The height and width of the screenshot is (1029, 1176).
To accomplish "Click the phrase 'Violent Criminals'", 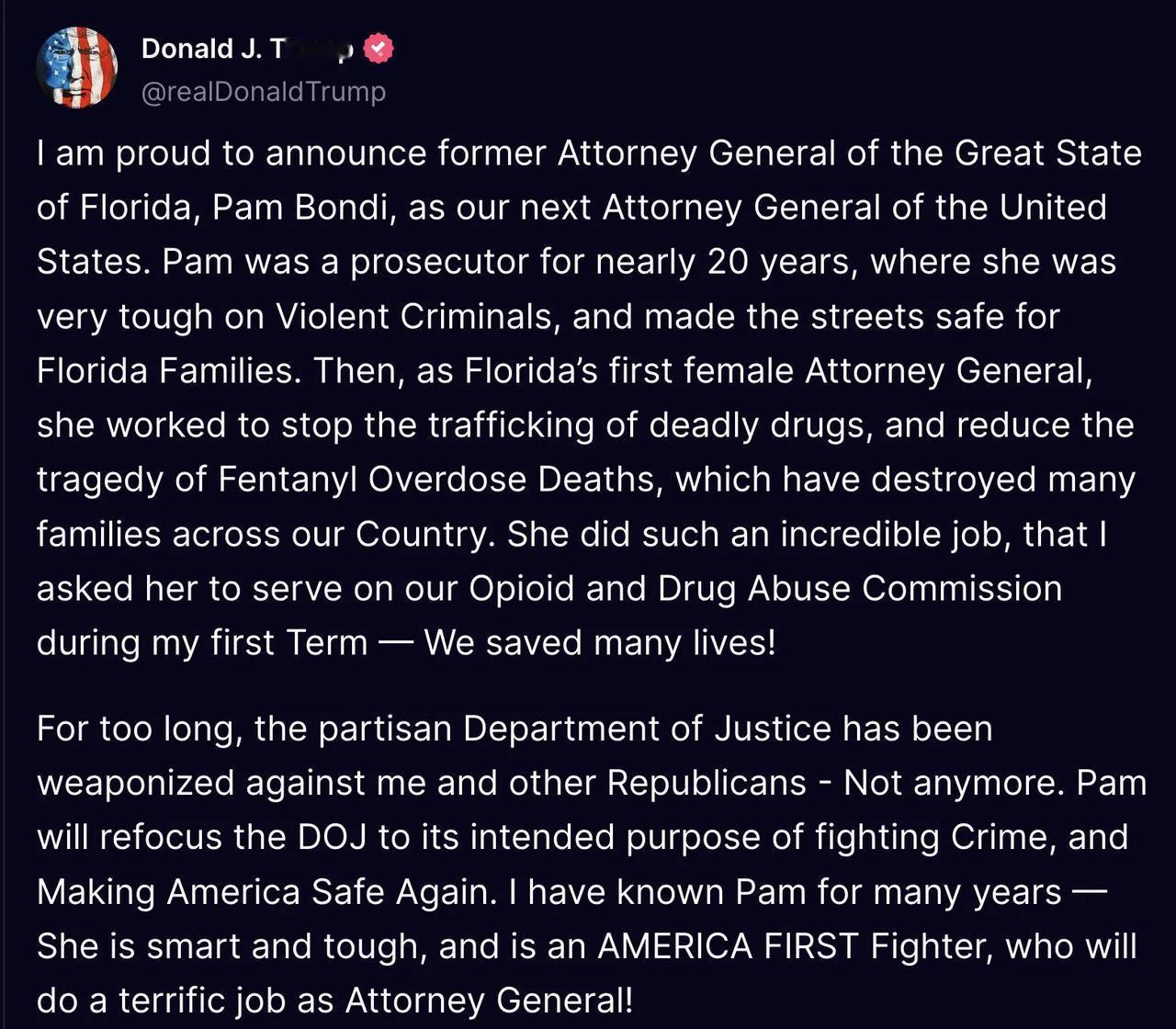I will [x=414, y=316].
